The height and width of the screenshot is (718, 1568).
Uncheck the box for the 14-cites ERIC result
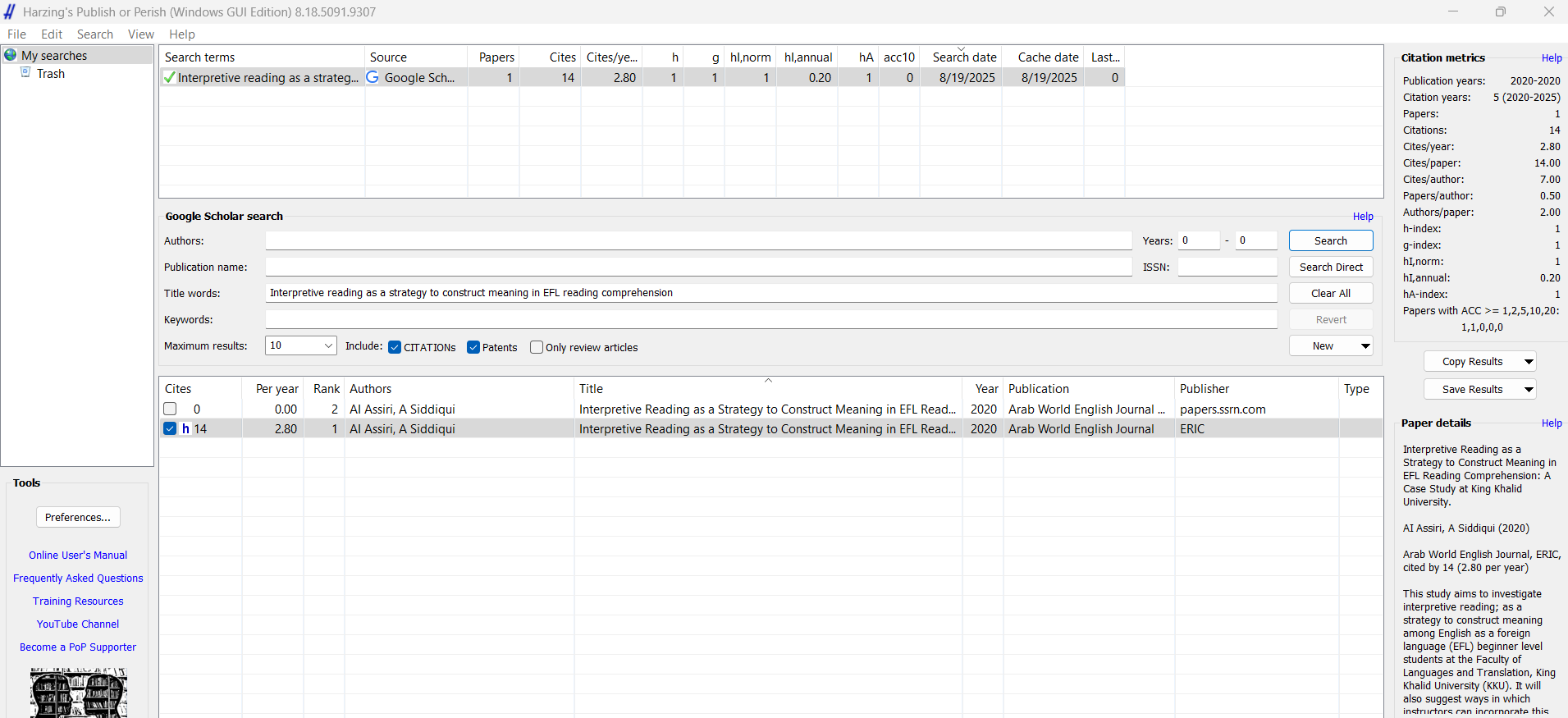[x=170, y=428]
